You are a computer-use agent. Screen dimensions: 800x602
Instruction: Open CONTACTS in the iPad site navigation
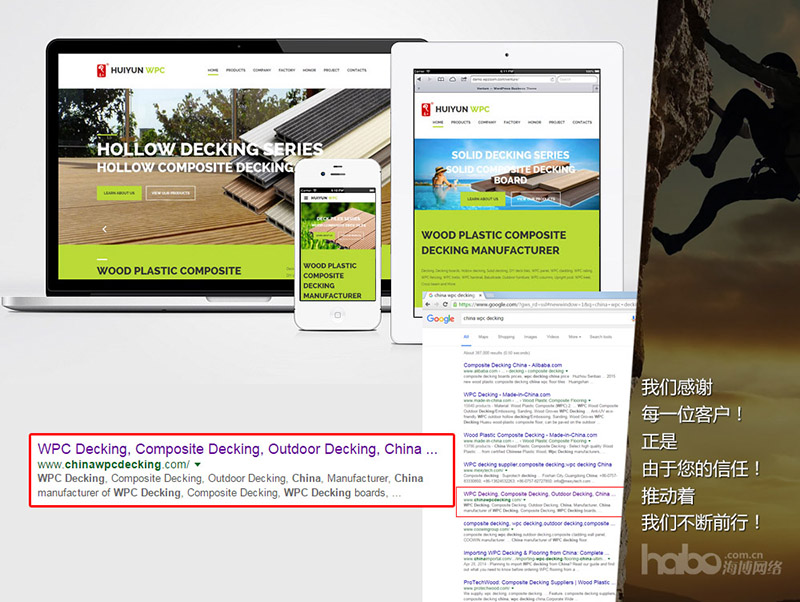click(x=581, y=122)
